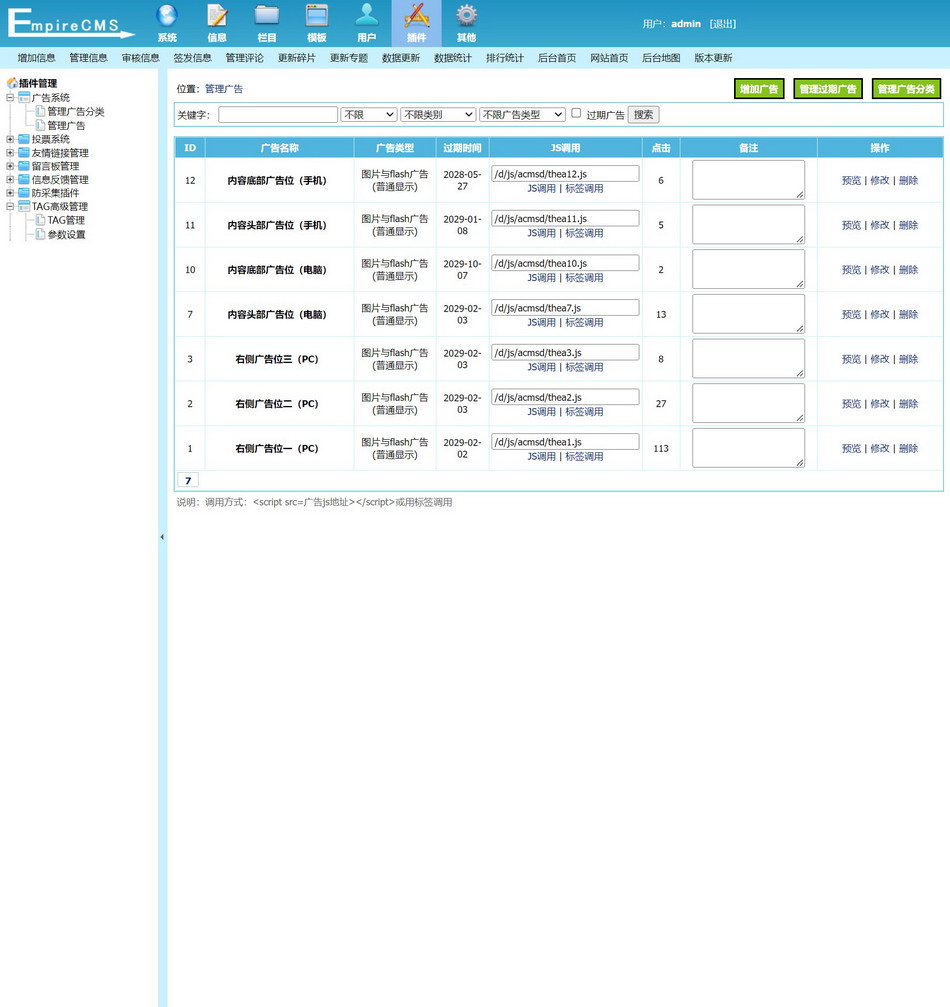Open the 栏目 folder icon
The image size is (950, 1007).
coord(267,16)
